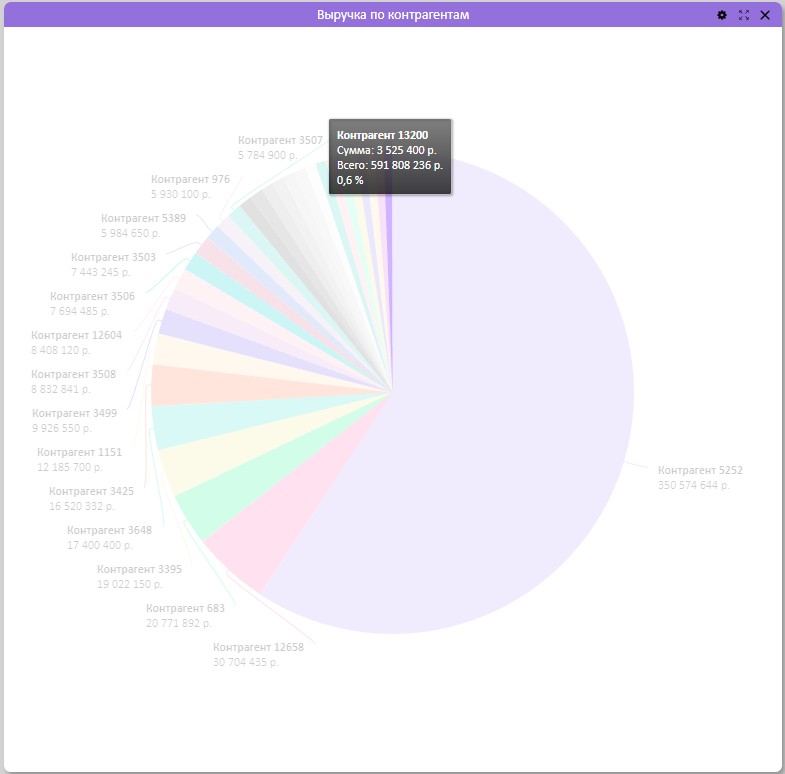Click the Выручка по контрагентам title bar

[393, 15]
